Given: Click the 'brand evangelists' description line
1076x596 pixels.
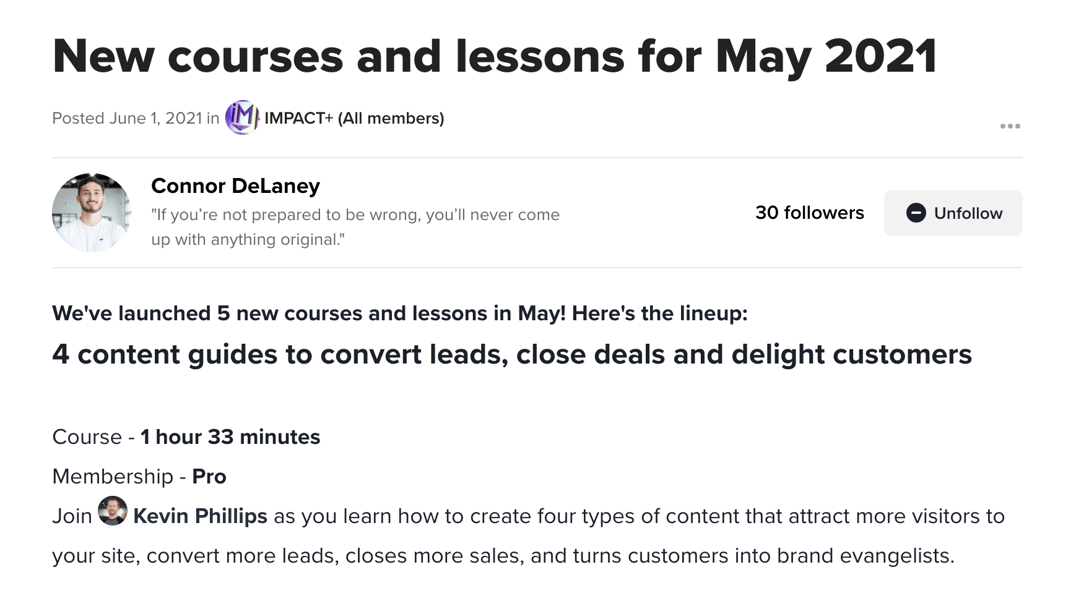Looking at the screenshot, I should coord(503,556).
